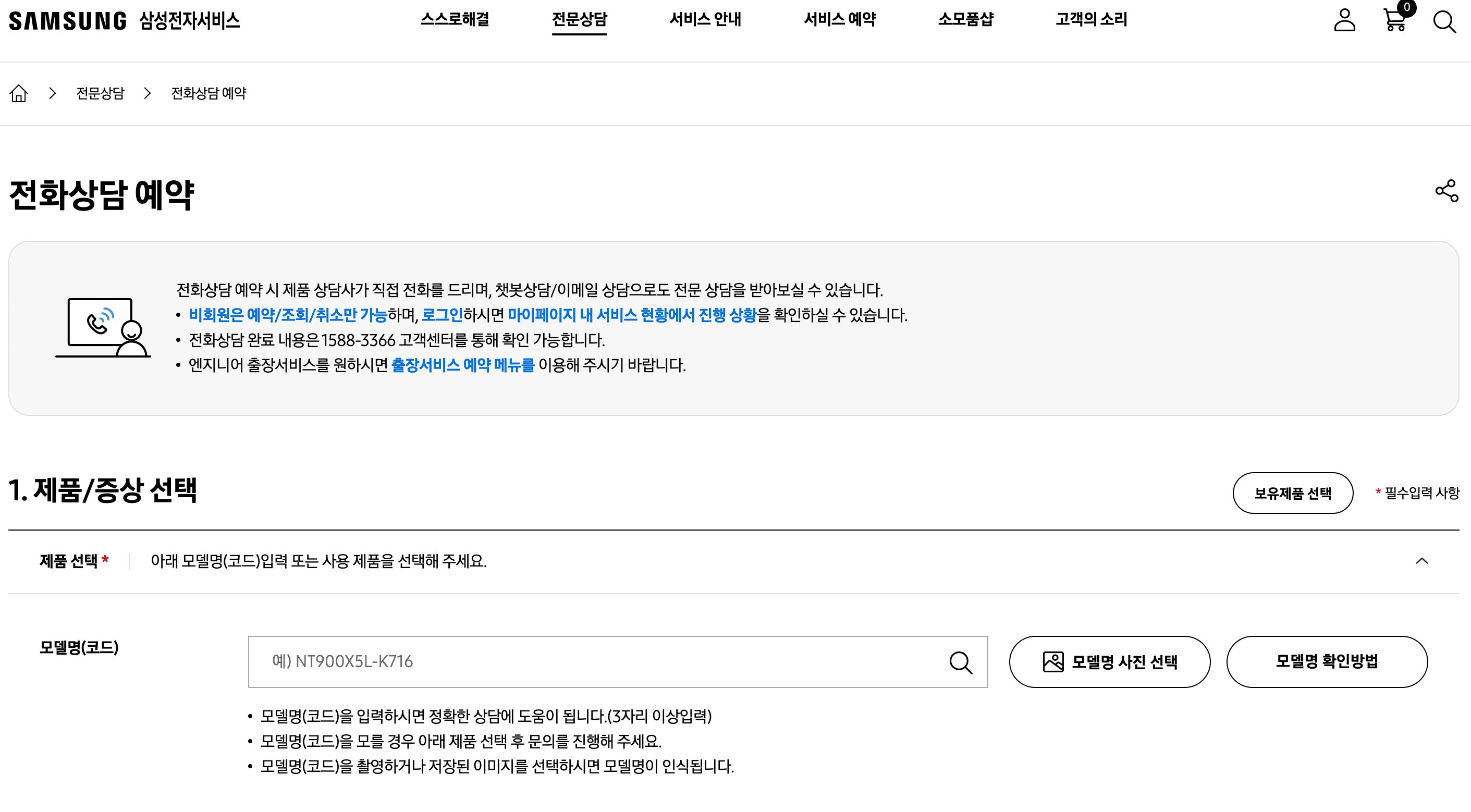Click the 모델명 확인방법 button

(x=1327, y=661)
